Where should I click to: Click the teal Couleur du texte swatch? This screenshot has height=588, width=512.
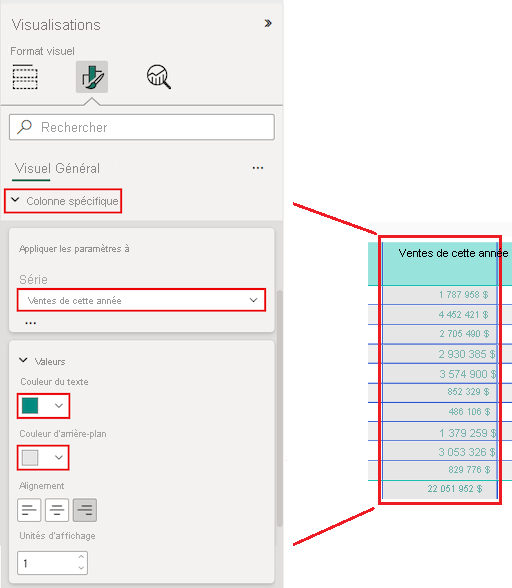point(30,406)
